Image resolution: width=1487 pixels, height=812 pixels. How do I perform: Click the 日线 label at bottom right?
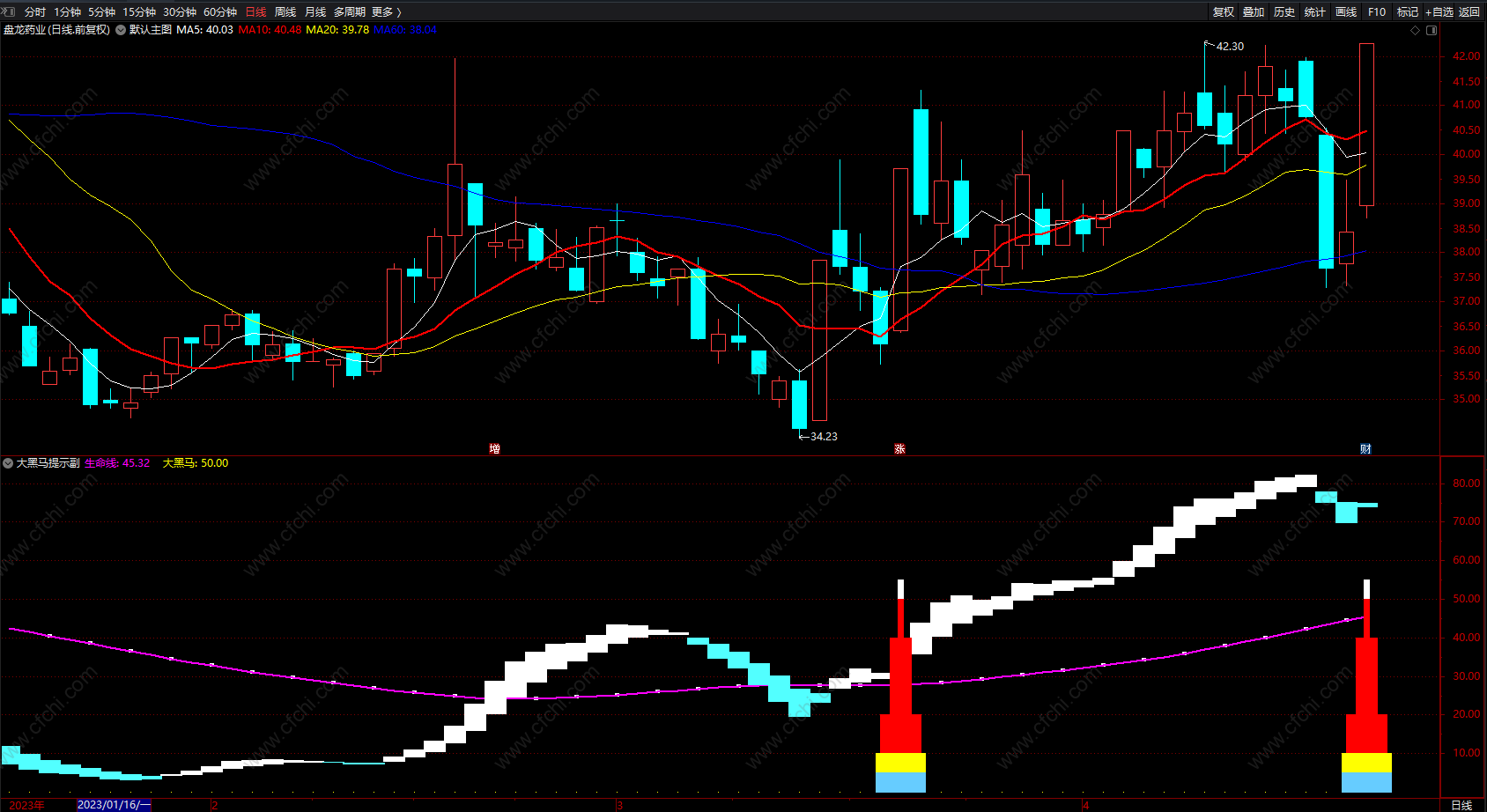(1461, 805)
